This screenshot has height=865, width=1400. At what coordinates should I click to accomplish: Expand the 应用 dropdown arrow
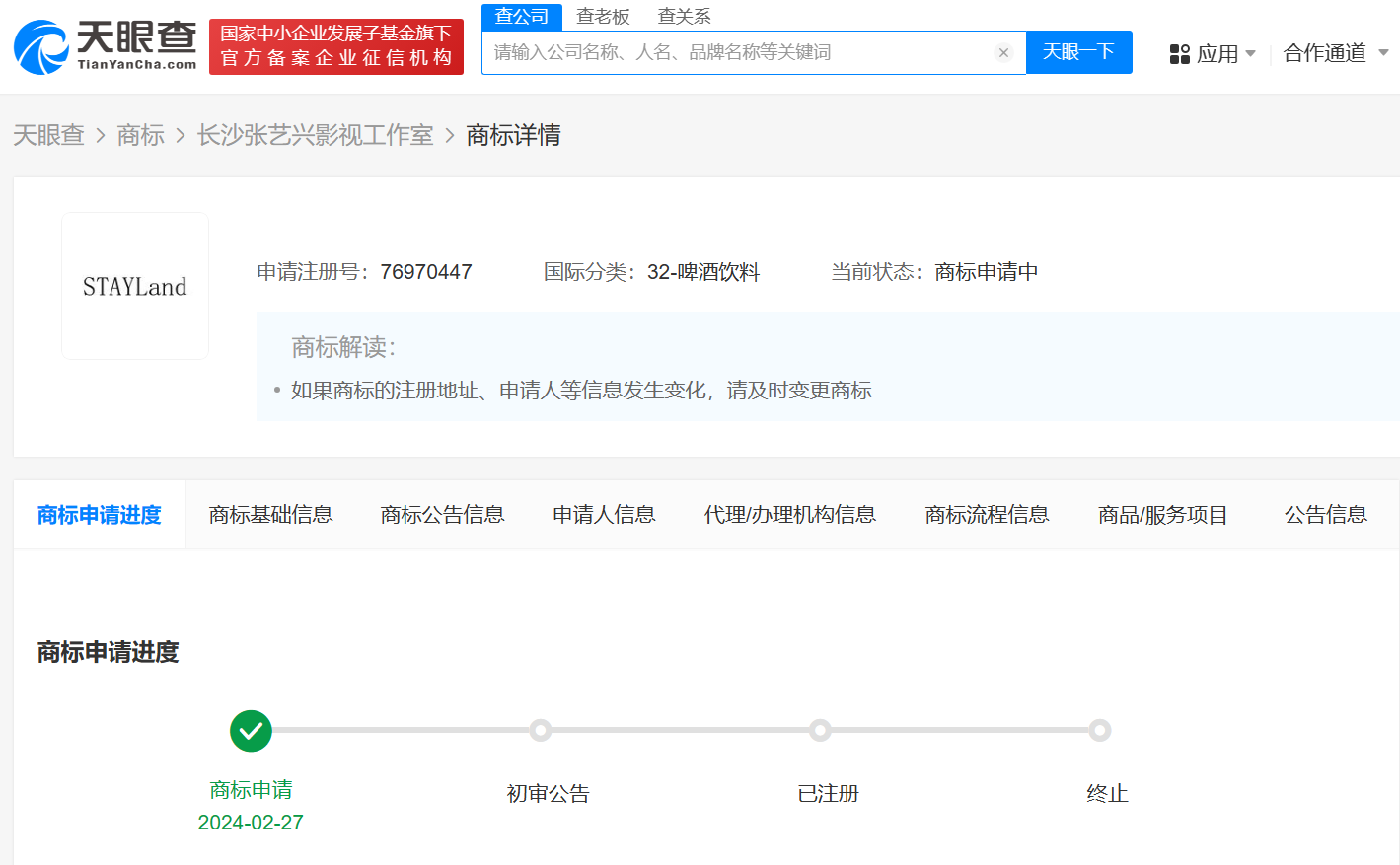click(1251, 53)
